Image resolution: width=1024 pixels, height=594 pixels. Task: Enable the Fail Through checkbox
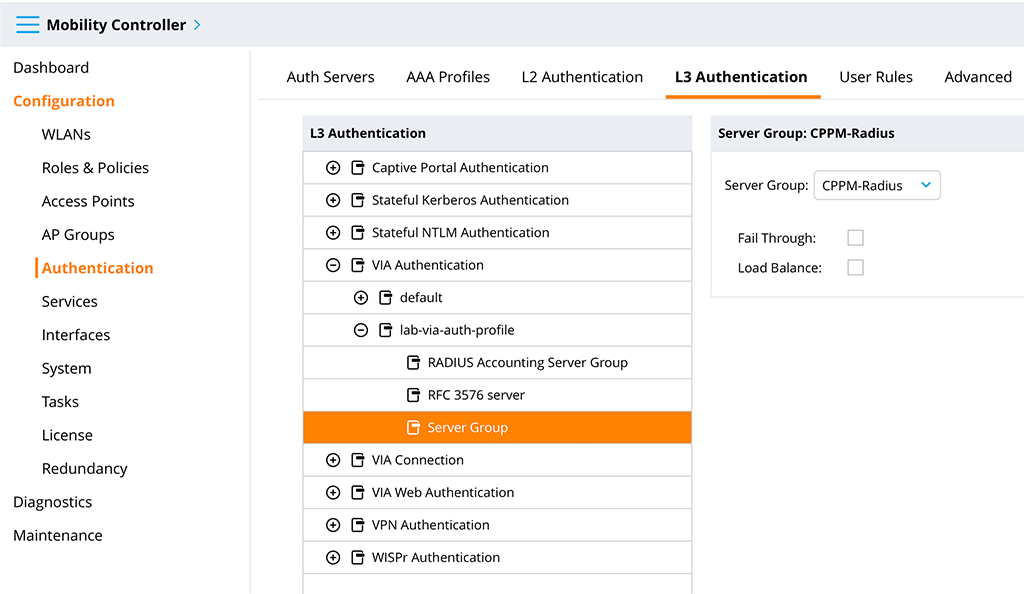point(855,238)
